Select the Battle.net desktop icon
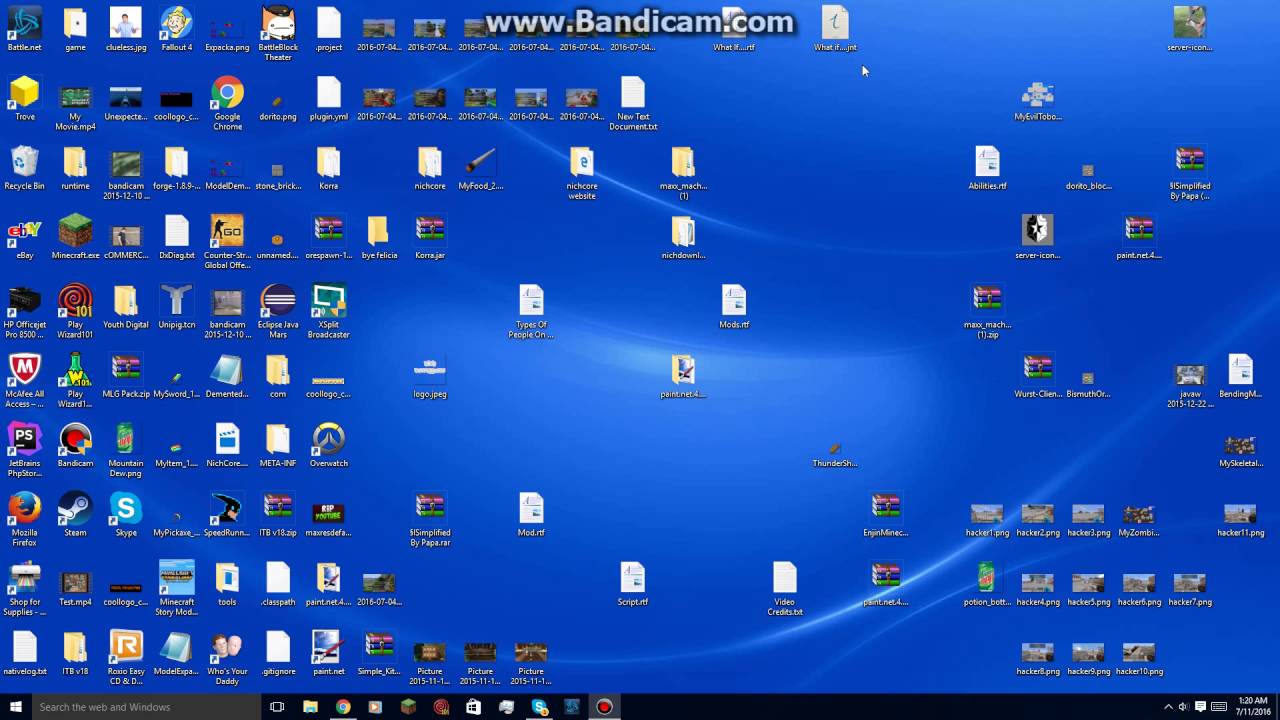Viewport: 1280px width, 720px height. (x=24, y=28)
